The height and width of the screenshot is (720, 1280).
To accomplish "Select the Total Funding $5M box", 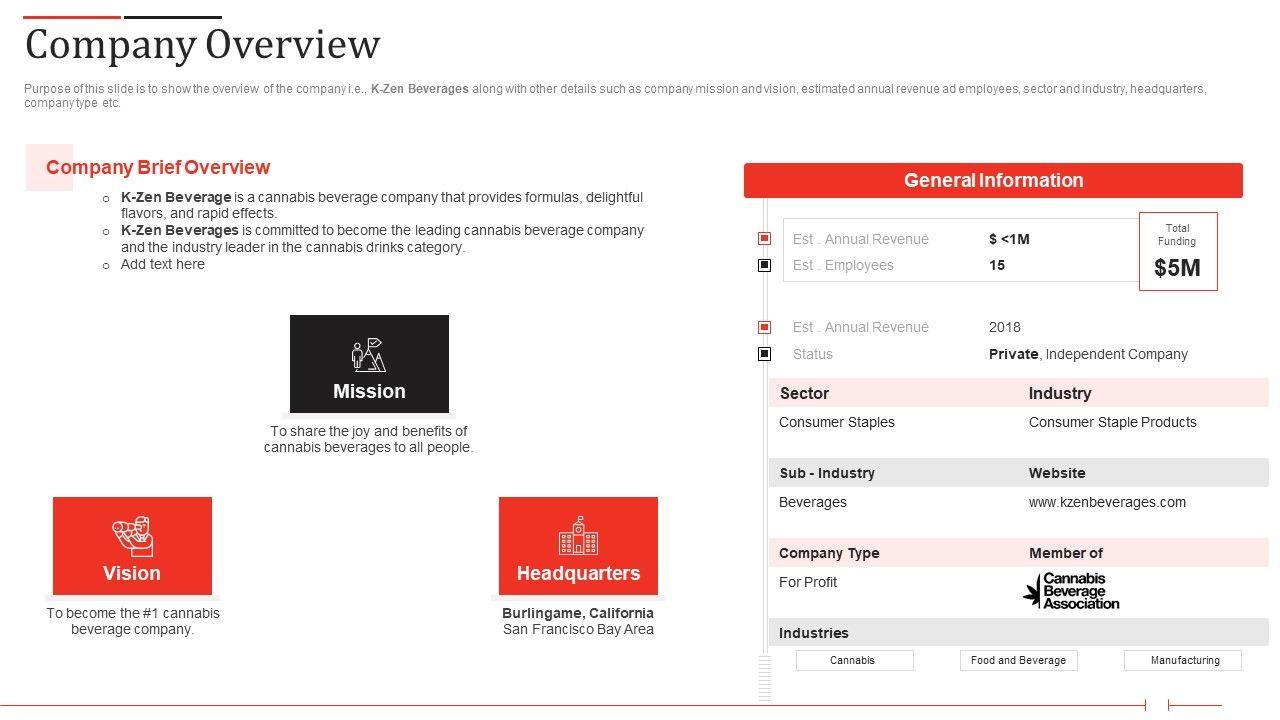I will [x=1178, y=251].
